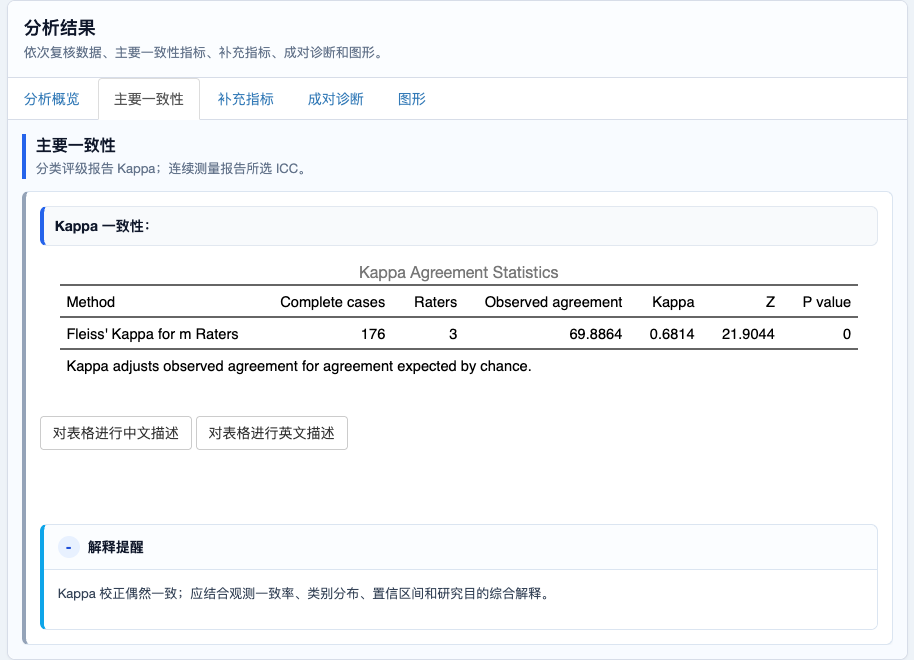Click the 解释提醒 heading text
914x660 pixels.
(x=115, y=547)
